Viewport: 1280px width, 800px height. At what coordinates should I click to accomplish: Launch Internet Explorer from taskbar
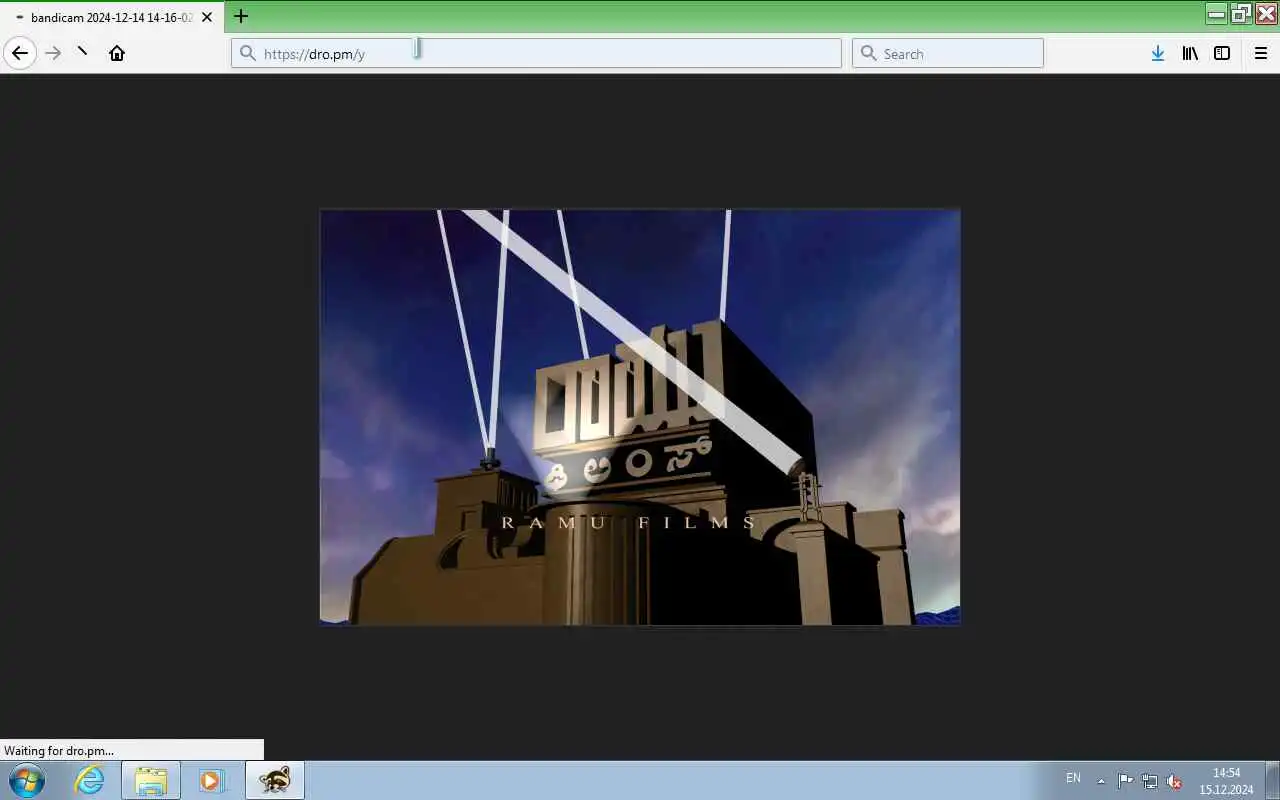pos(90,780)
